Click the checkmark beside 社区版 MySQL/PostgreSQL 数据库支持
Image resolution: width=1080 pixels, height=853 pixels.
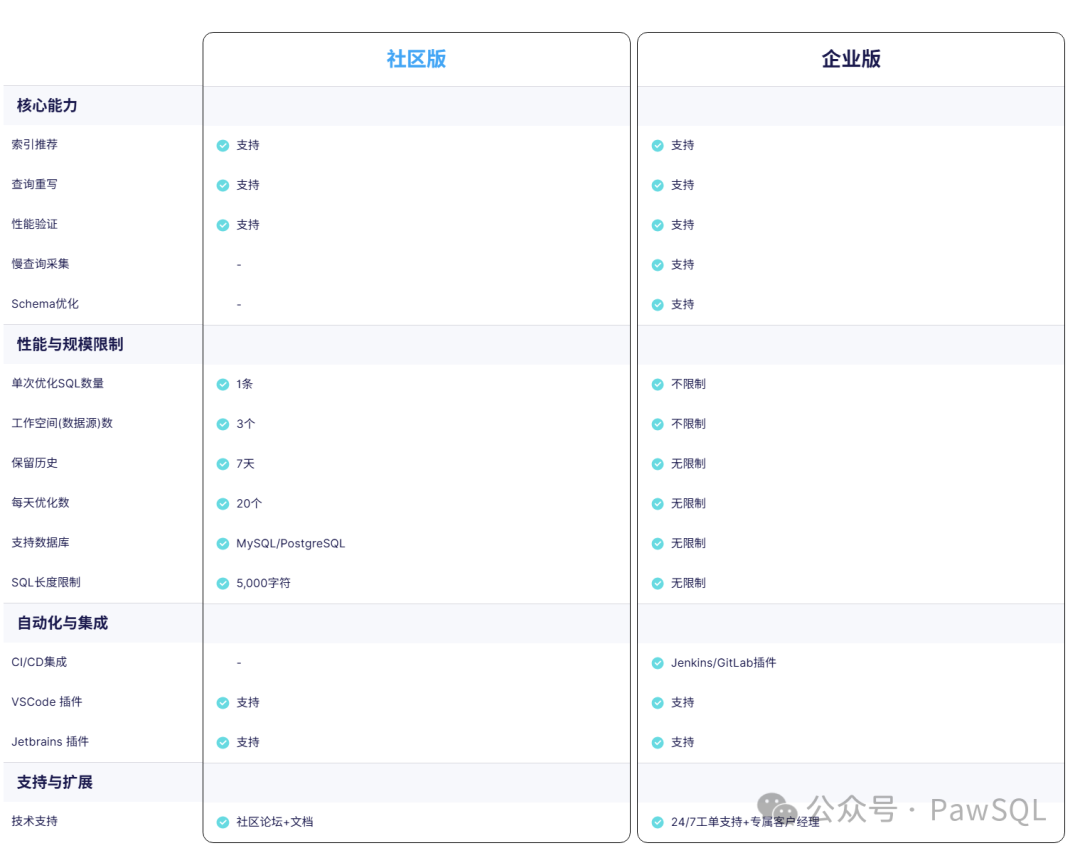click(x=222, y=543)
